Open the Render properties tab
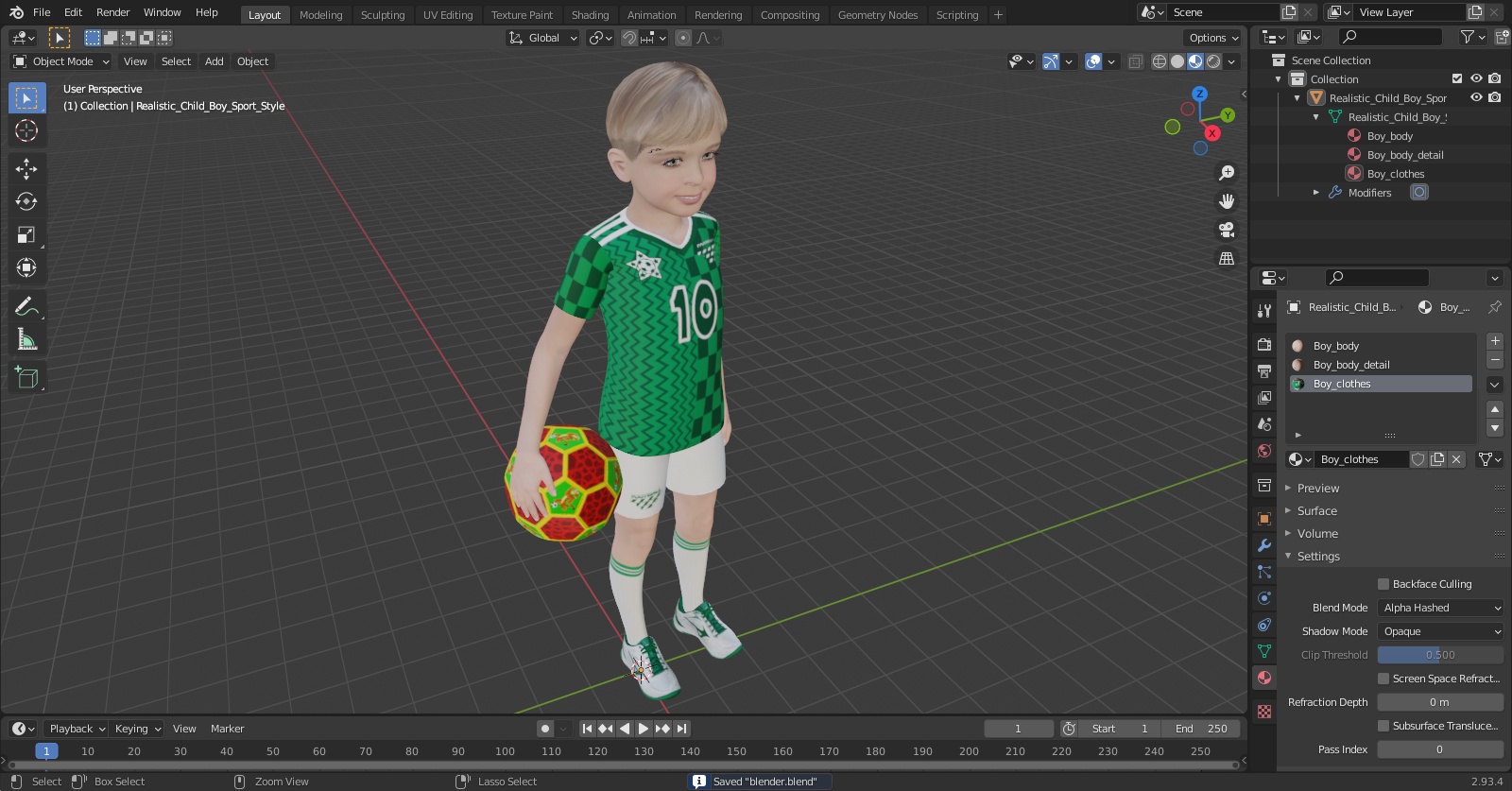Image resolution: width=1512 pixels, height=791 pixels. 1263,345
